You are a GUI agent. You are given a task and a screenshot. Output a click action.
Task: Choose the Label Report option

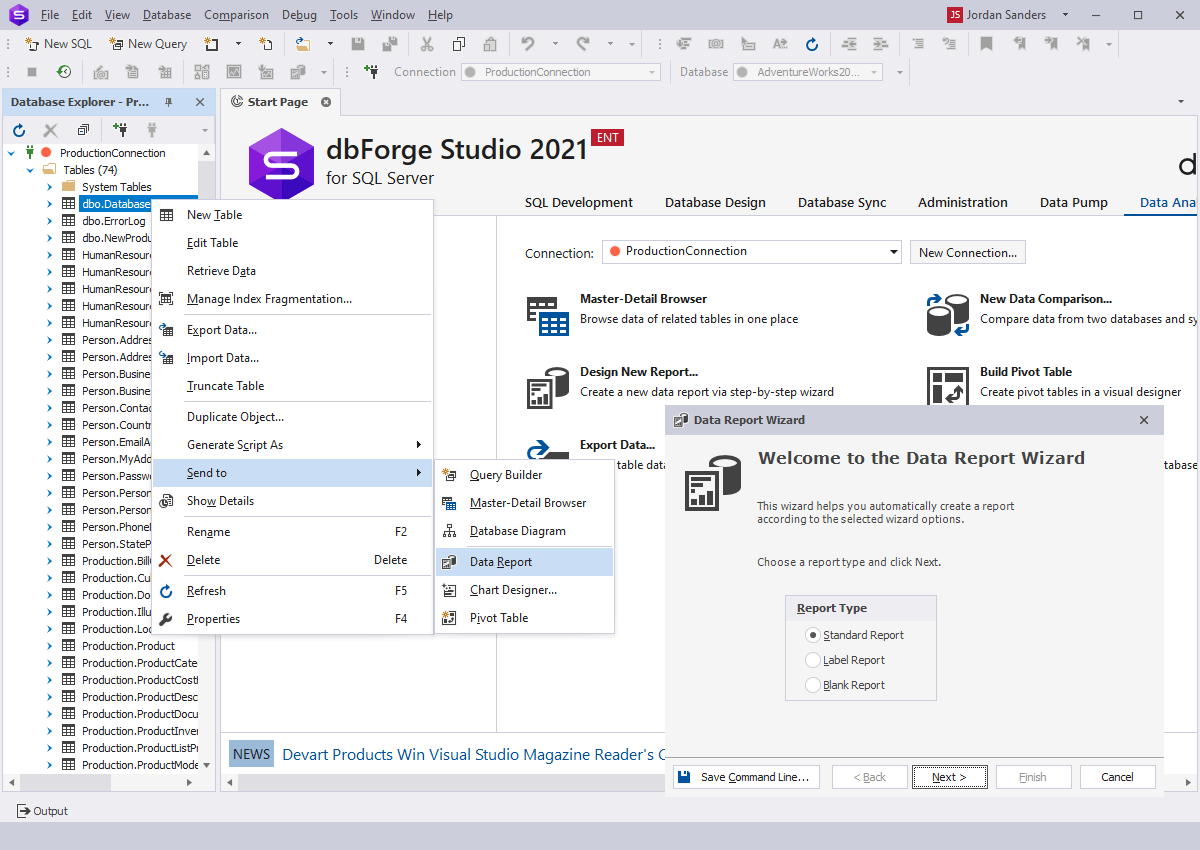pos(815,659)
